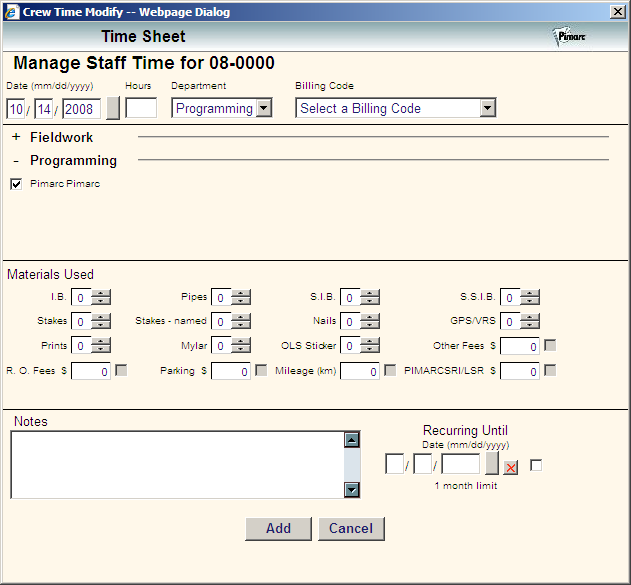631x585 pixels.
Task: Click the S.S.I.B. quantity spinner
Action: pyautogui.click(x=530, y=297)
